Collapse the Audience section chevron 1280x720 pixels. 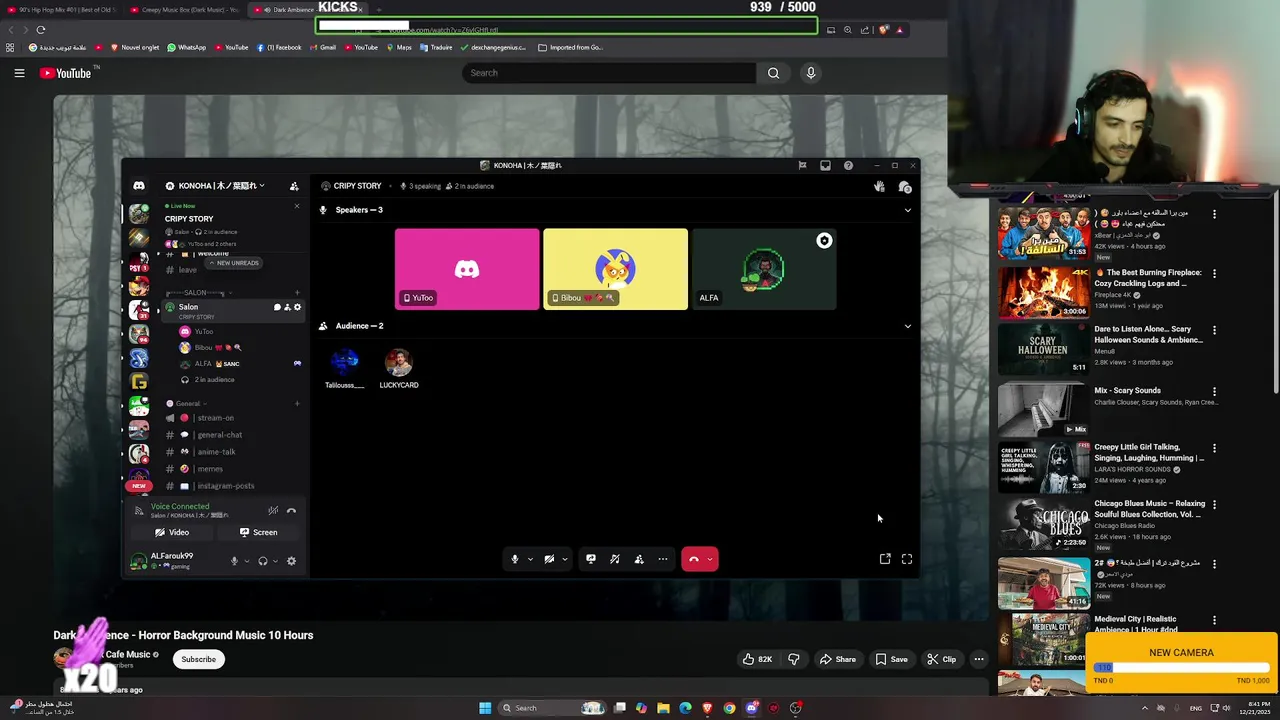tap(907, 326)
